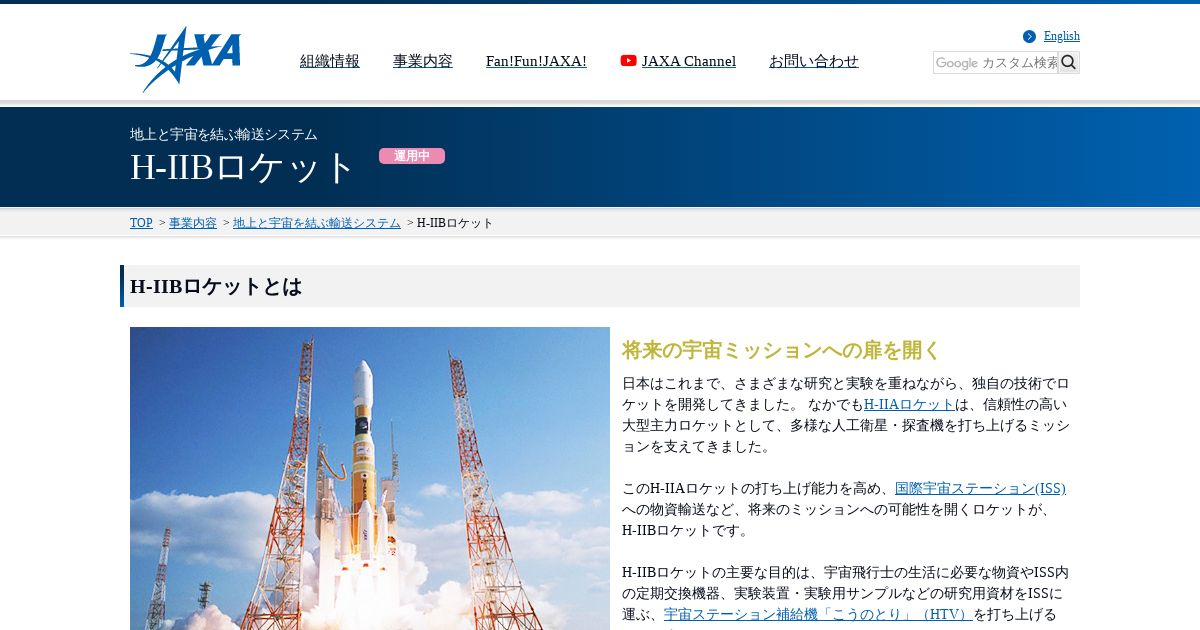Click current breadcrumb item H-IIBロケット
This screenshot has width=1200, height=630.
click(x=455, y=223)
